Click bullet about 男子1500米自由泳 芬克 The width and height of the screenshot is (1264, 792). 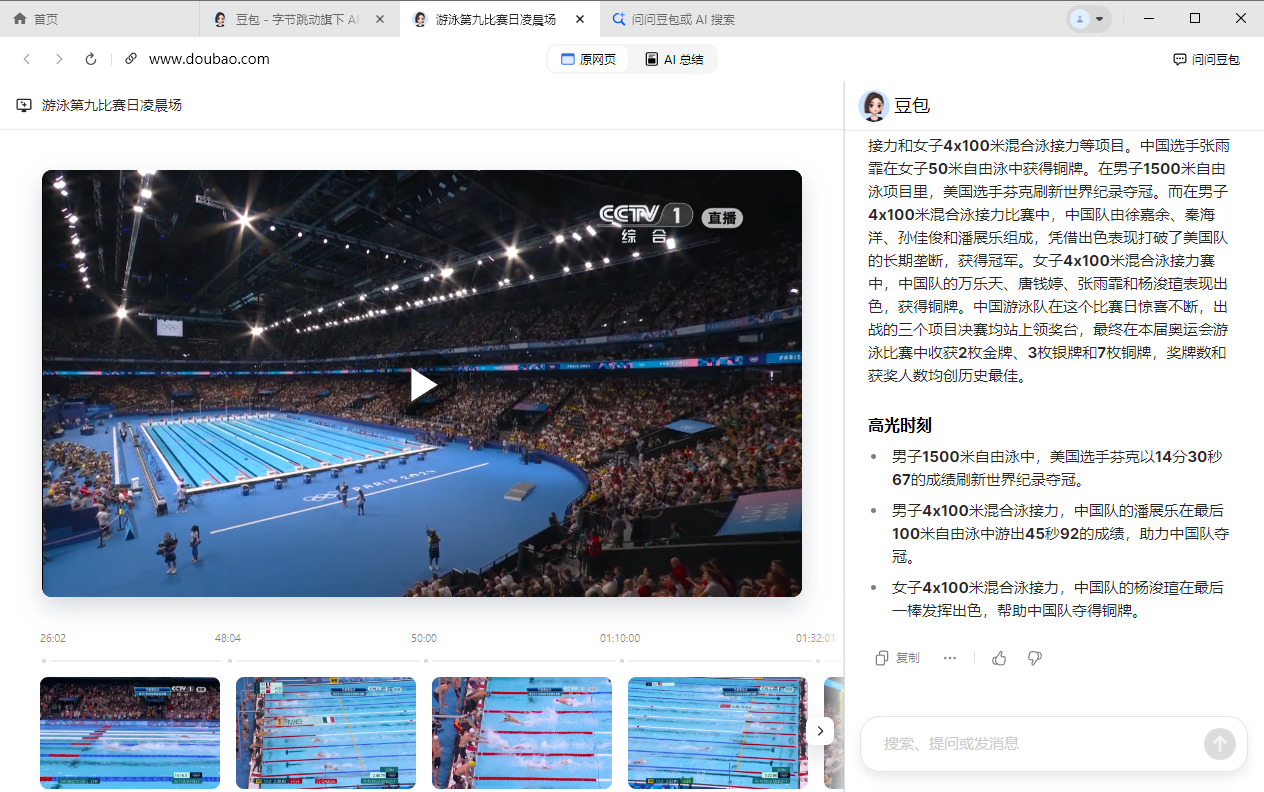click(1057, 468)
